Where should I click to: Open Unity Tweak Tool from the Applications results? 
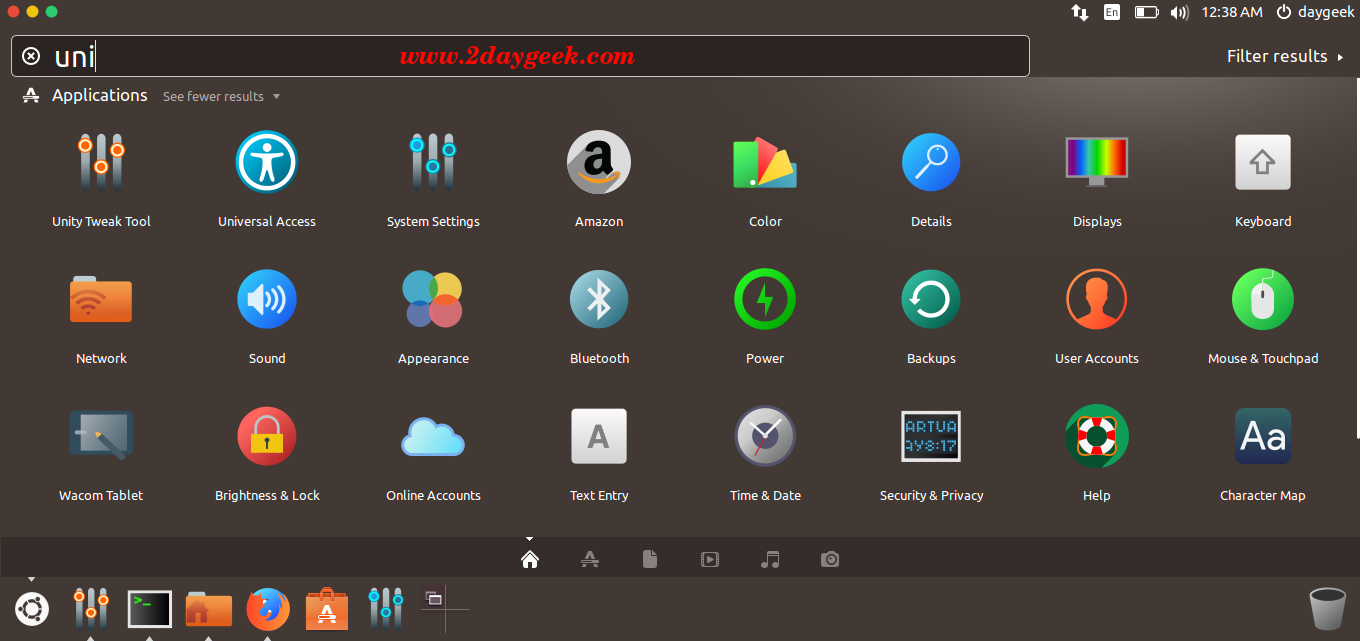click(x=101, y=162)
